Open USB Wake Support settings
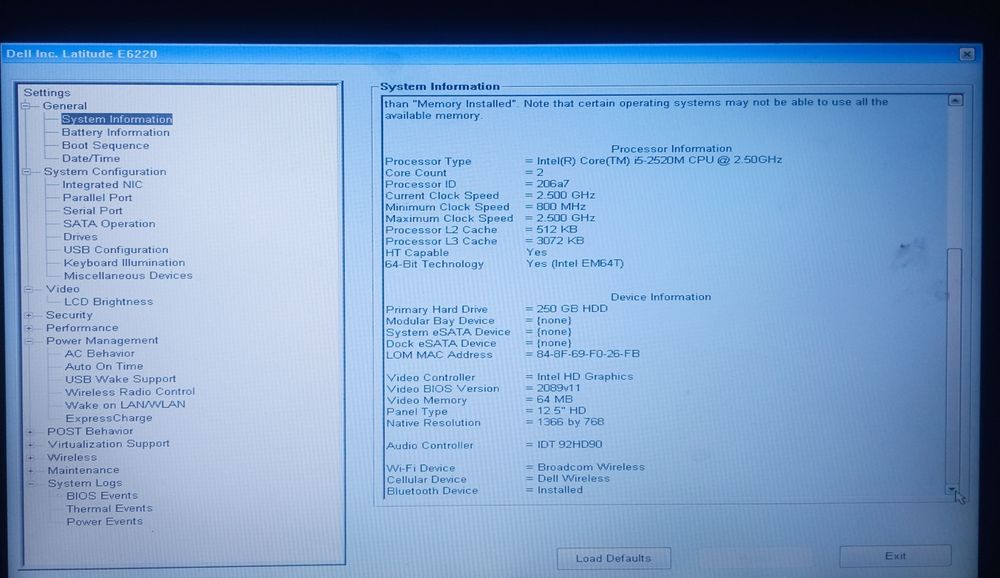Screen dimensions: 1000x578 pyautogui.click(x=121, y=380)
